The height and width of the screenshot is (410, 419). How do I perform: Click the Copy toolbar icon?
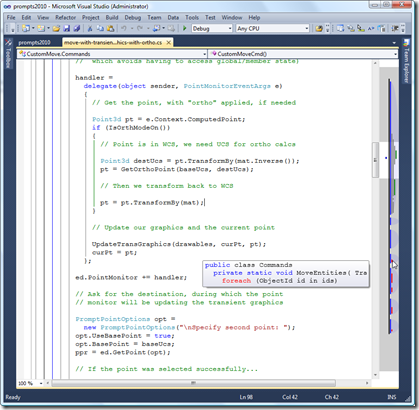[100, 29]
